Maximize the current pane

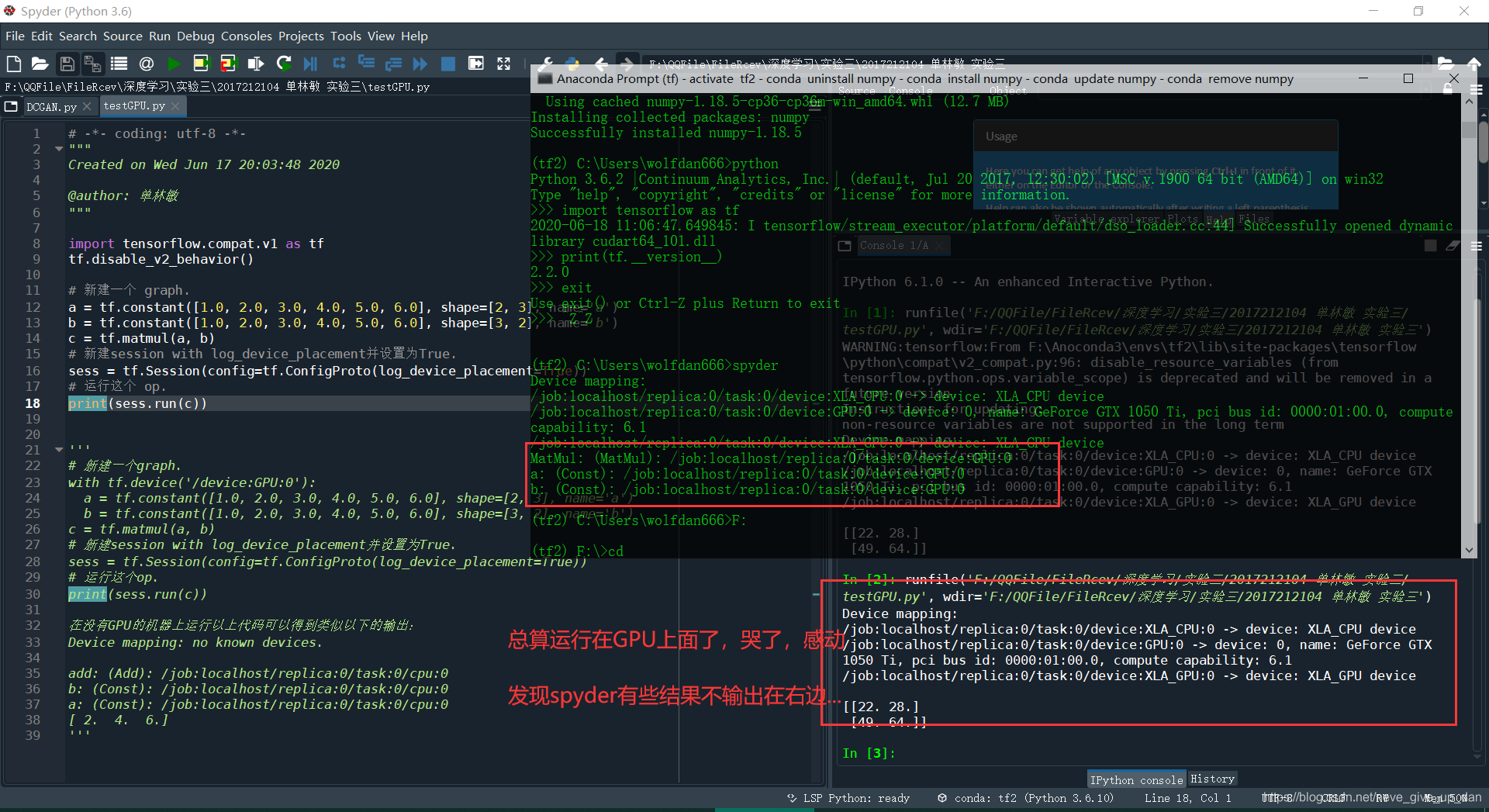coord(476,64)
